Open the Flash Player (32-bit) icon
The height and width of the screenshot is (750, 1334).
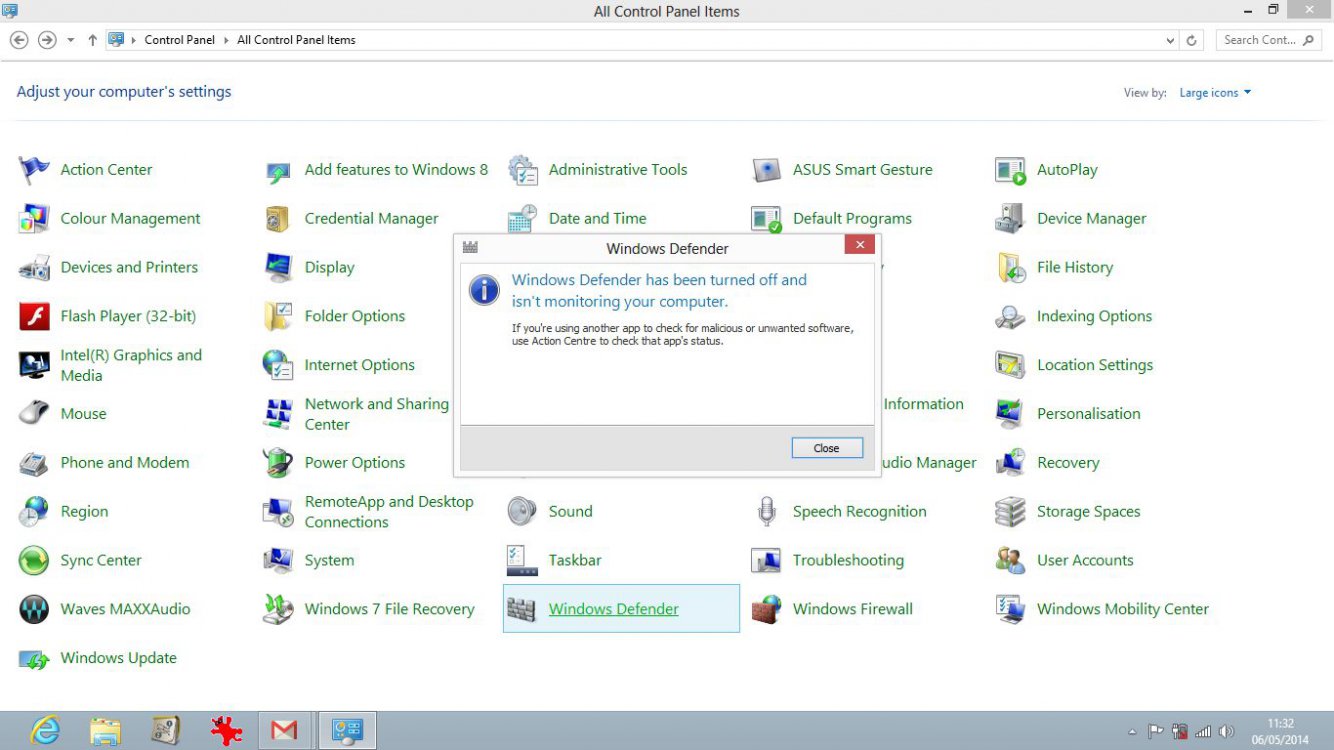[34, 316]
